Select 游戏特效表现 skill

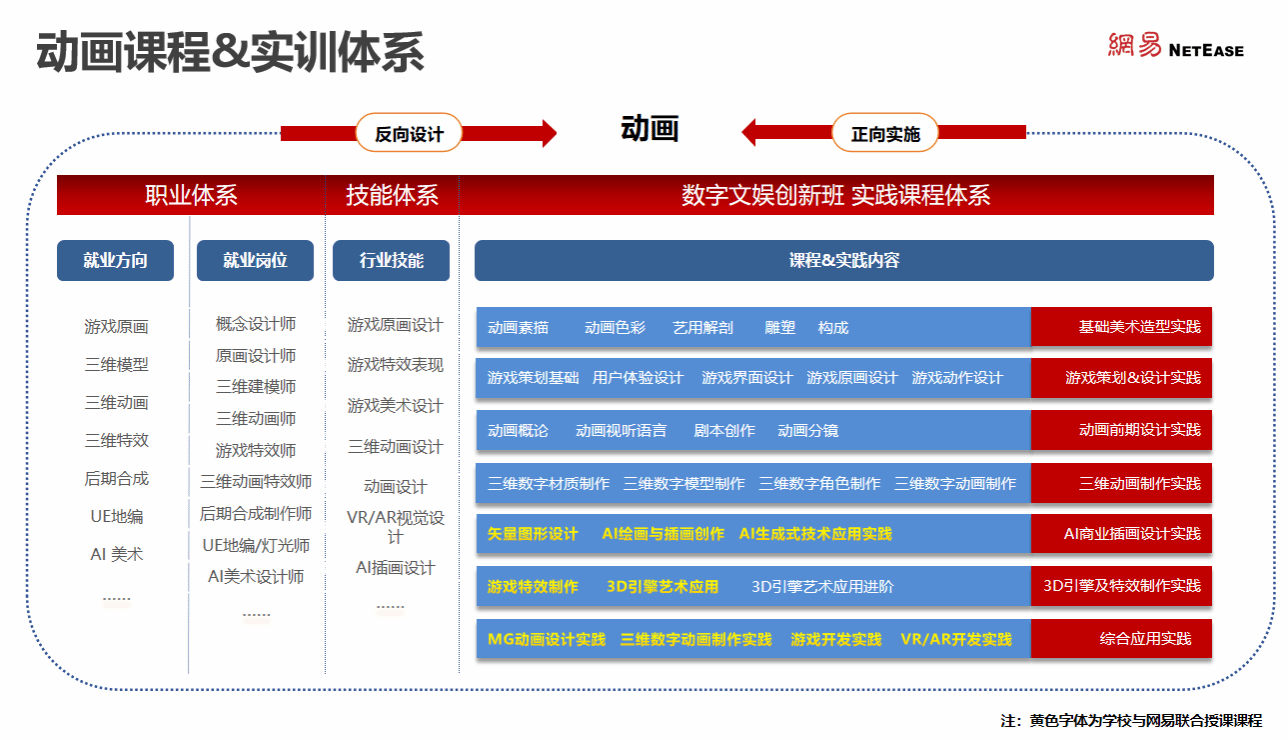click(x=395, y=365)
